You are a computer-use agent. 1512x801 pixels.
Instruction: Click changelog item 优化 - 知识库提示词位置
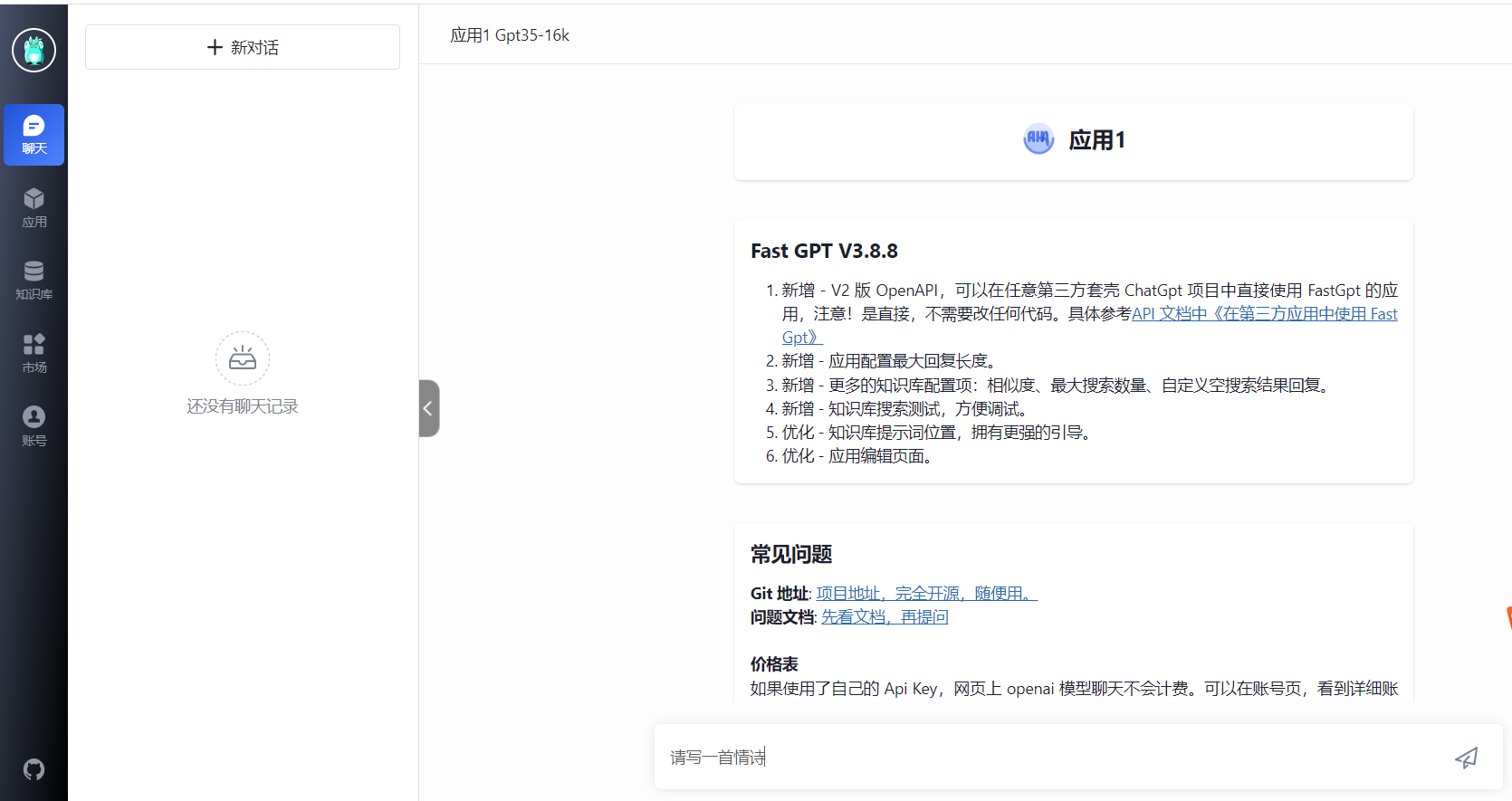pyautogui.click(x=939, y=433)
